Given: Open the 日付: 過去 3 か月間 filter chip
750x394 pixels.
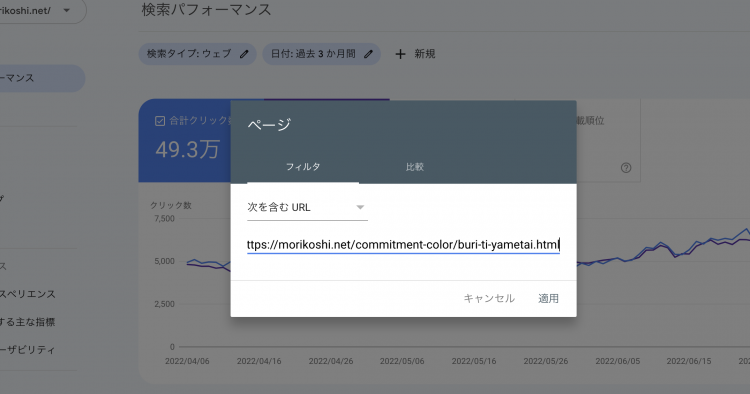Looking at the screenshot, I should click(321, 54).
